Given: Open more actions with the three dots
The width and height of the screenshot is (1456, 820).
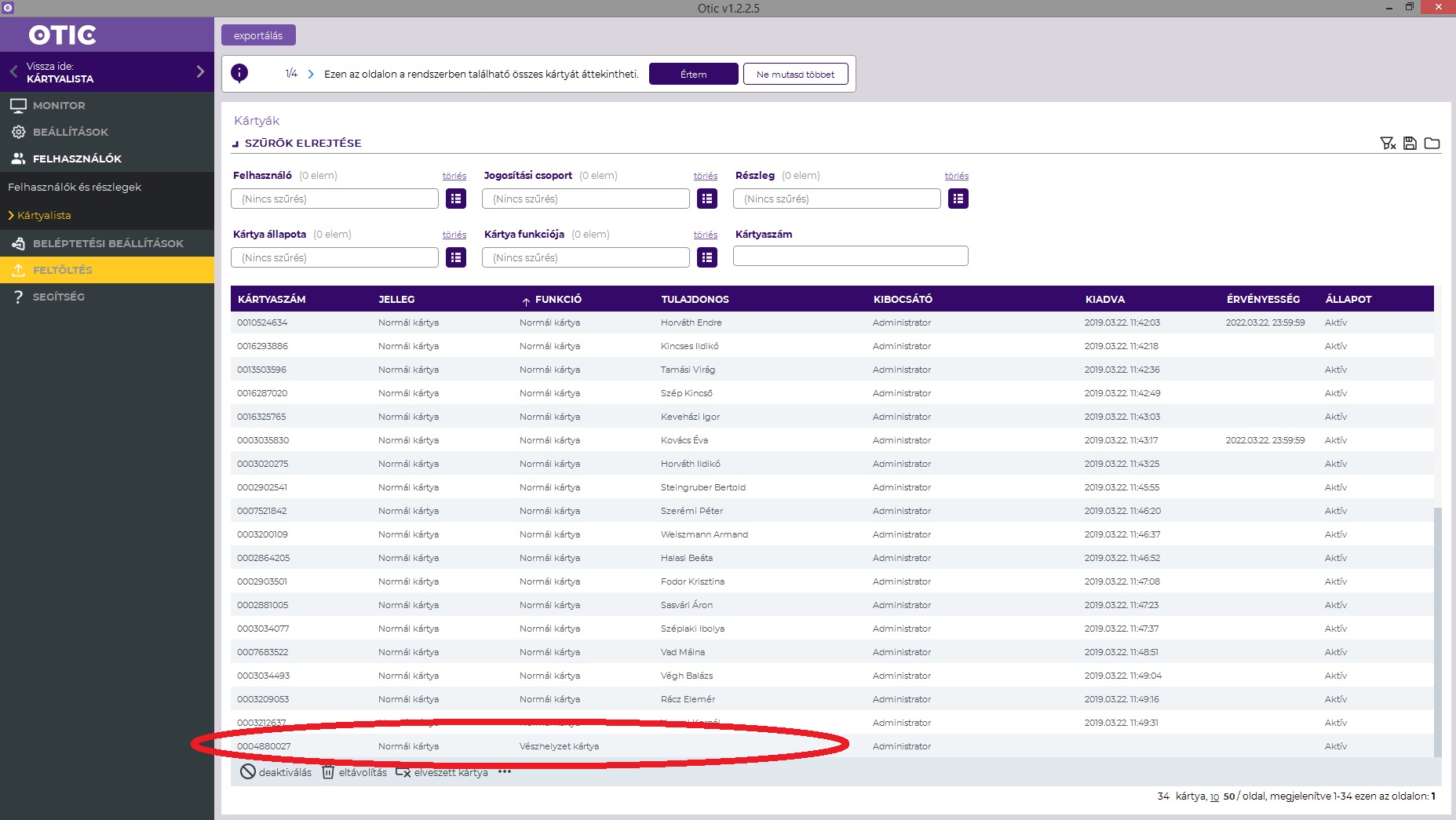Looking at the screenshot, I should (x=505, y=771).
